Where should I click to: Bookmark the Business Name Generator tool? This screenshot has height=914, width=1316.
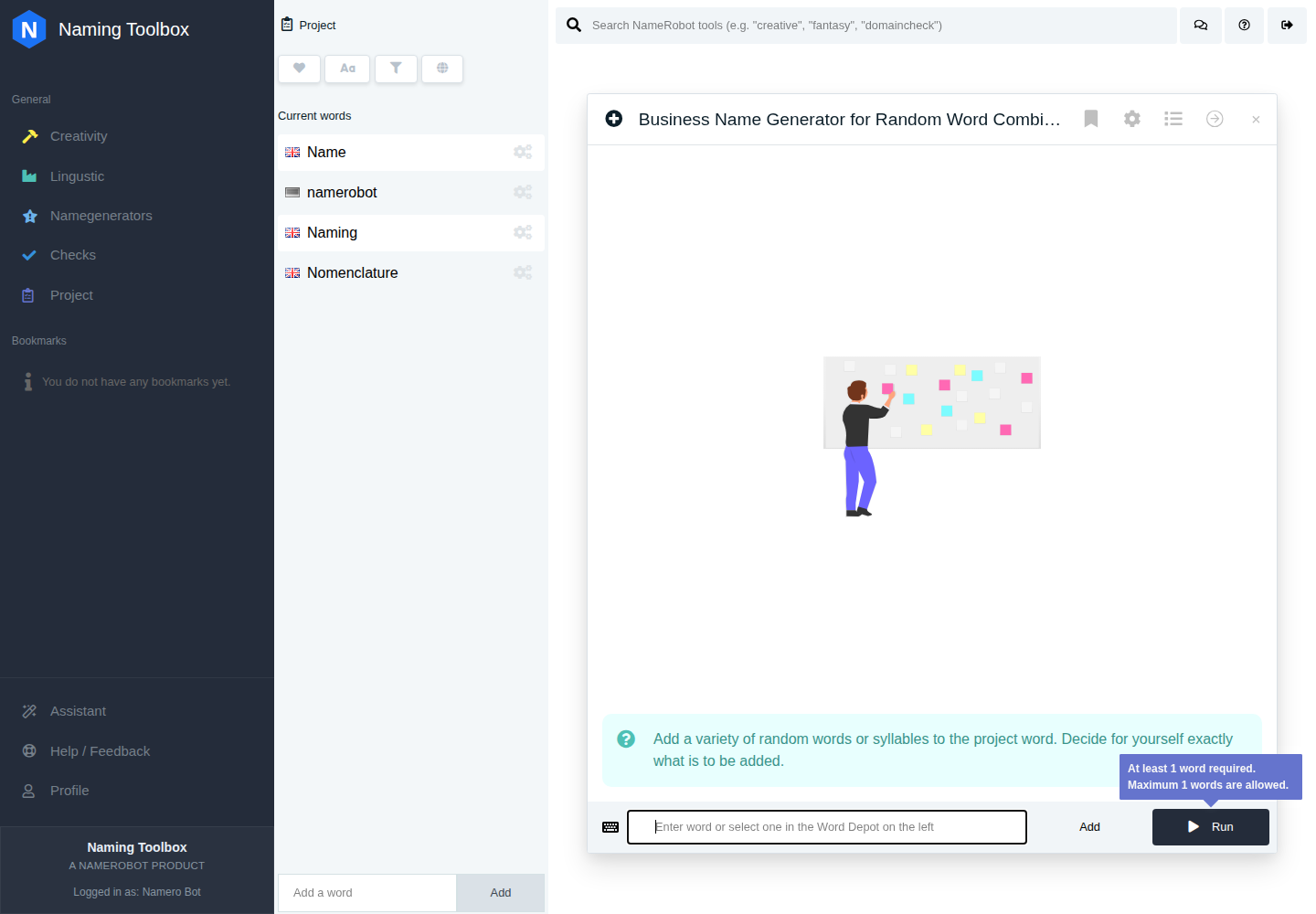pyautogui.click(x=1091, y=119)
